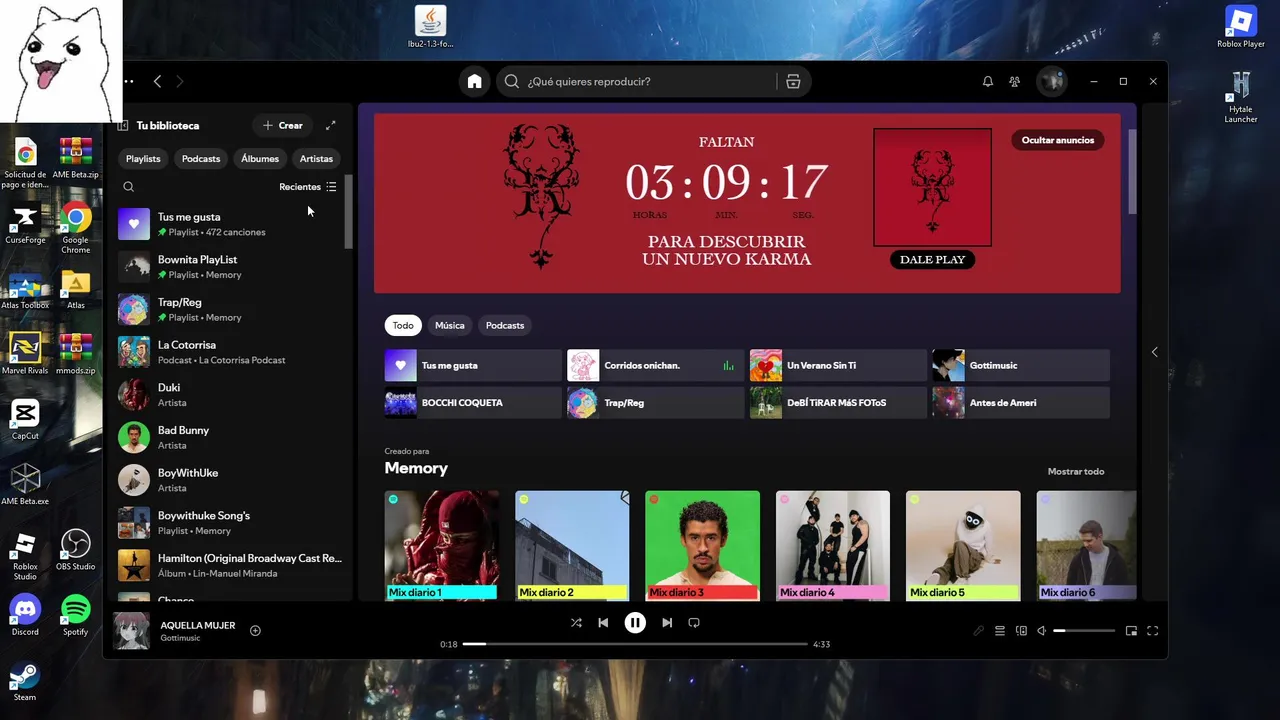Add AQUELLA MUJER to liked songs

[x=255, y=630]
